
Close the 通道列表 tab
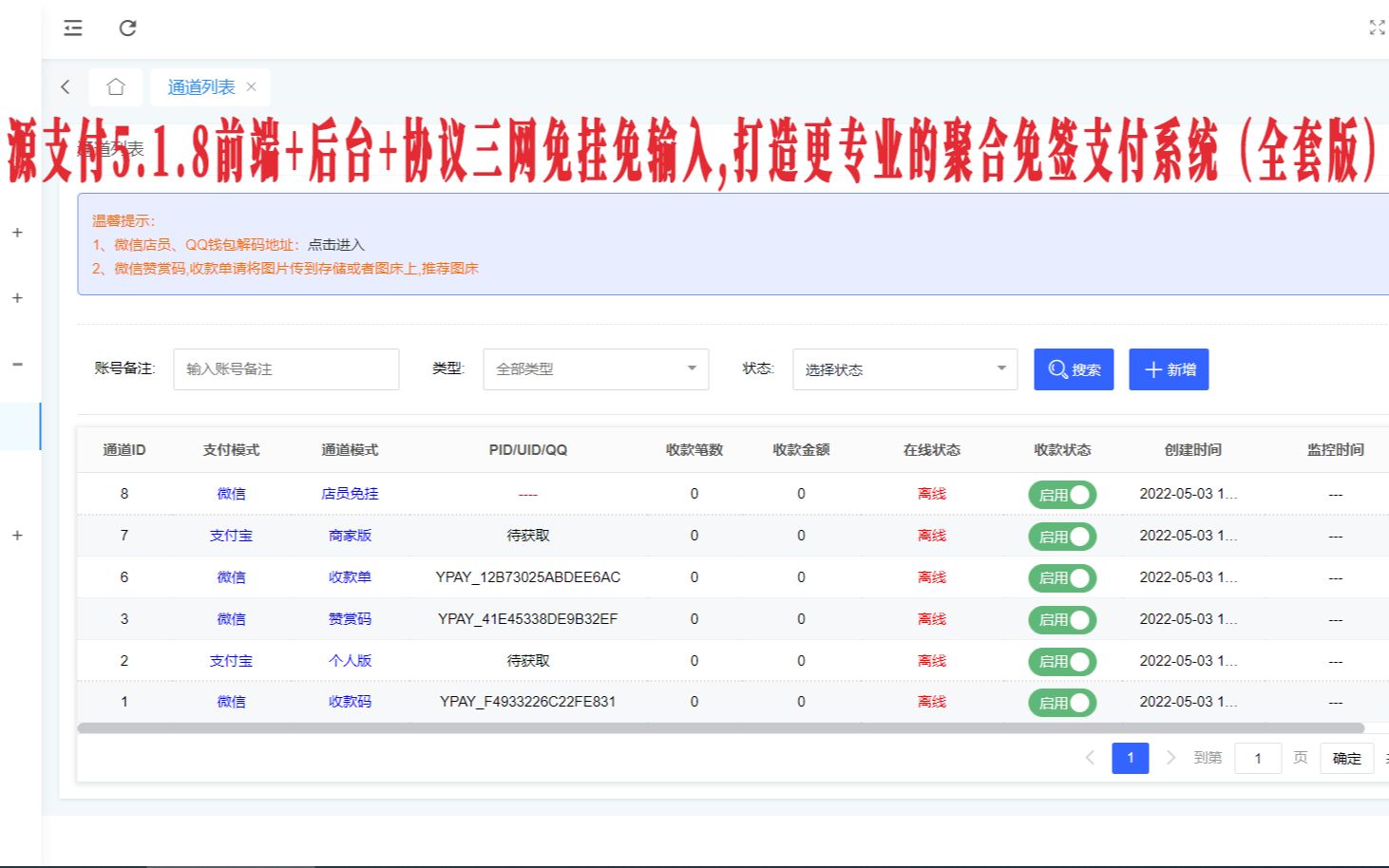pos(251,86)
